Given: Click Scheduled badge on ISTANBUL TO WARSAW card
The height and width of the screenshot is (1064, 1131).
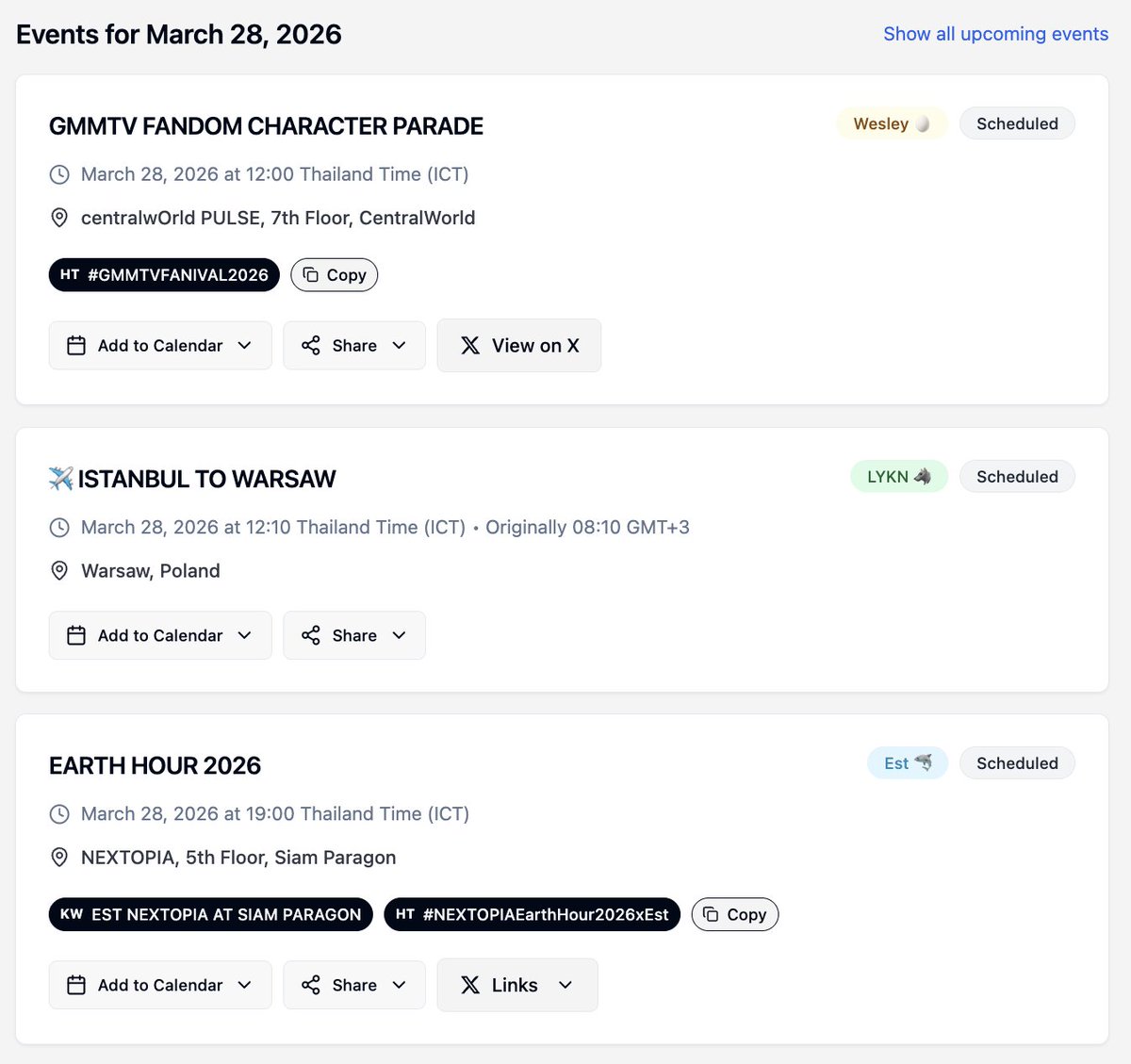Looking at the screenshot, I should (1017, 477).
